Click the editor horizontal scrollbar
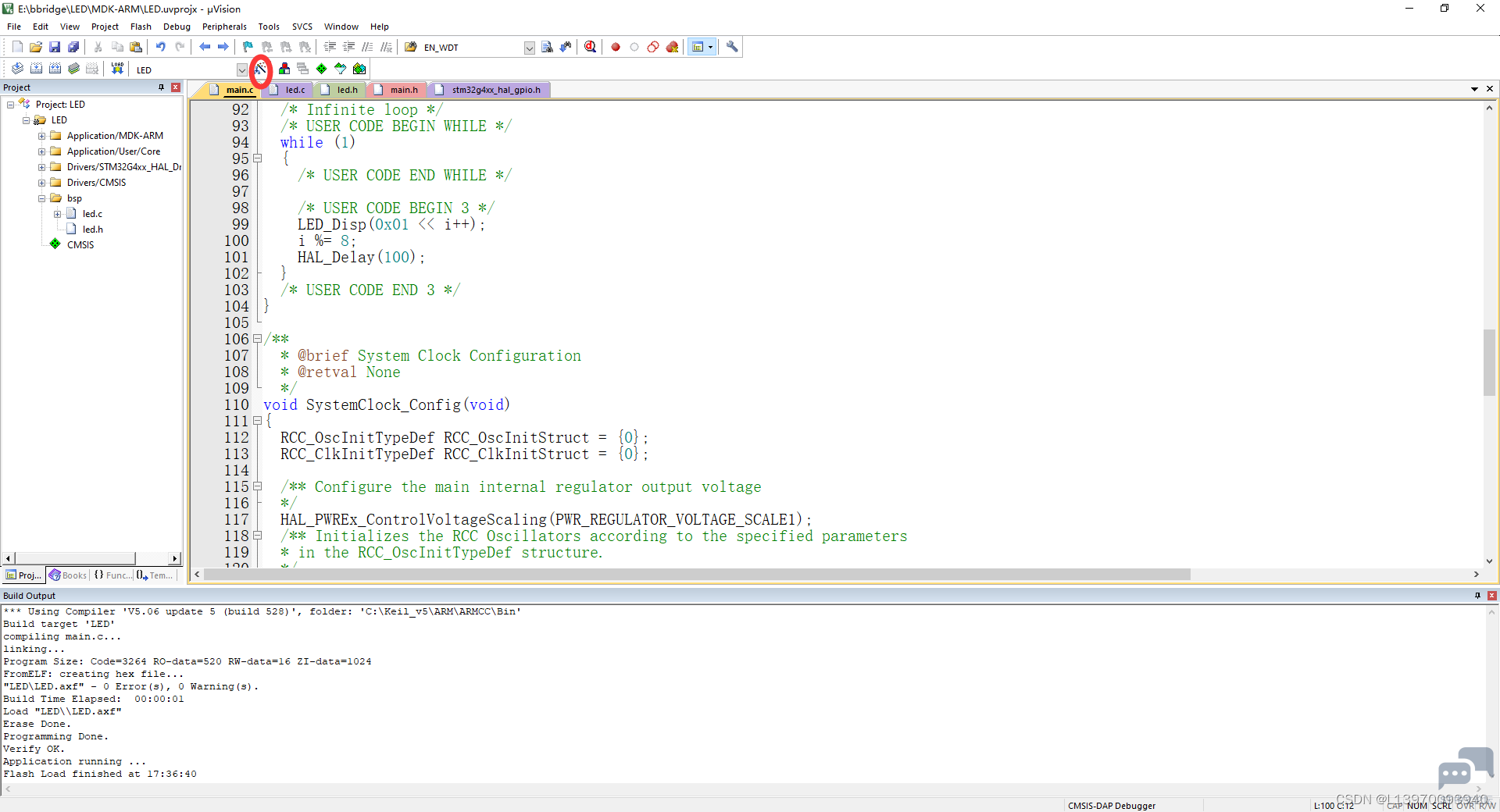 coord(697,575)
